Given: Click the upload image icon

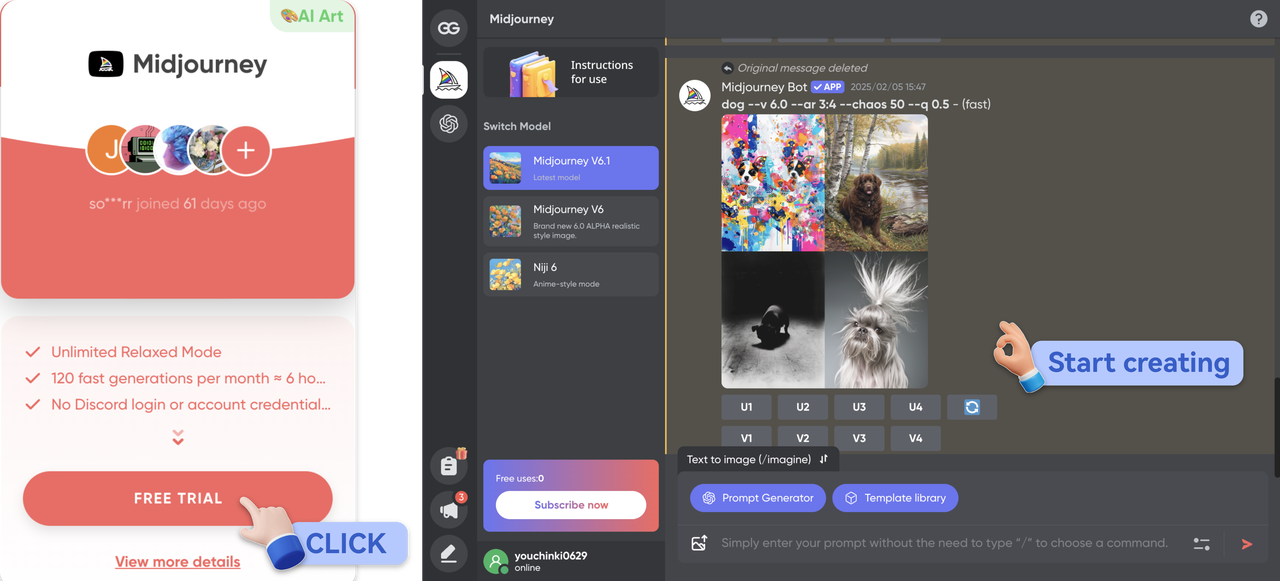Looking at the screenshot, I should pyautogui.click(x=700, y=543).
